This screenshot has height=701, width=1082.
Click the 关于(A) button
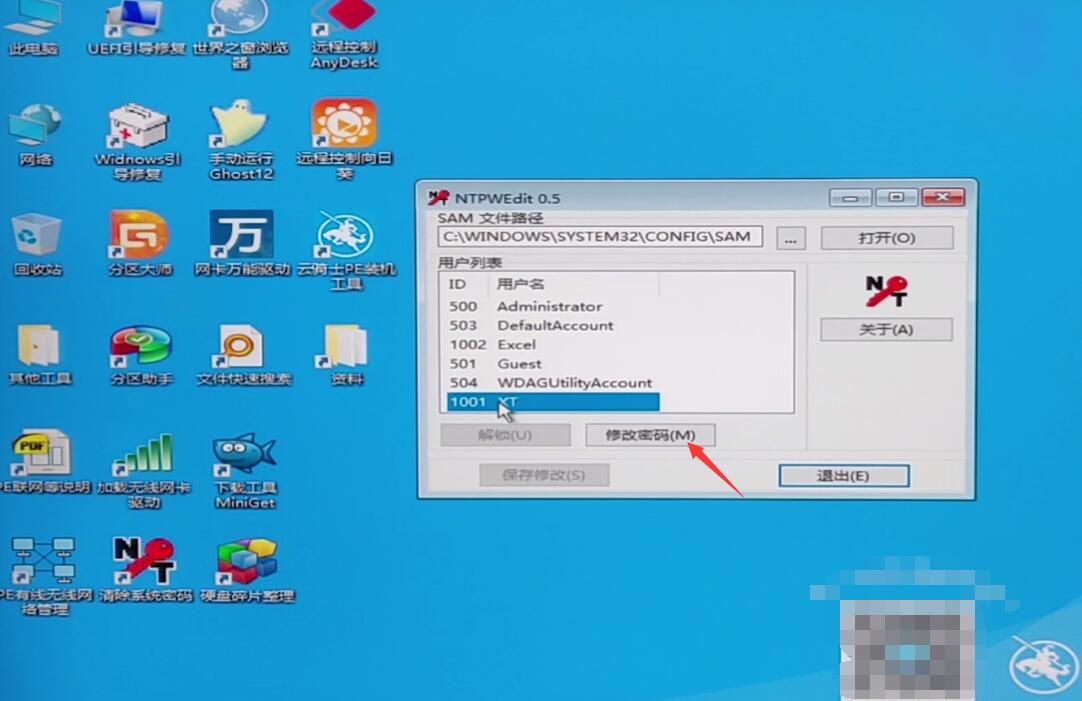pos(886,330)
